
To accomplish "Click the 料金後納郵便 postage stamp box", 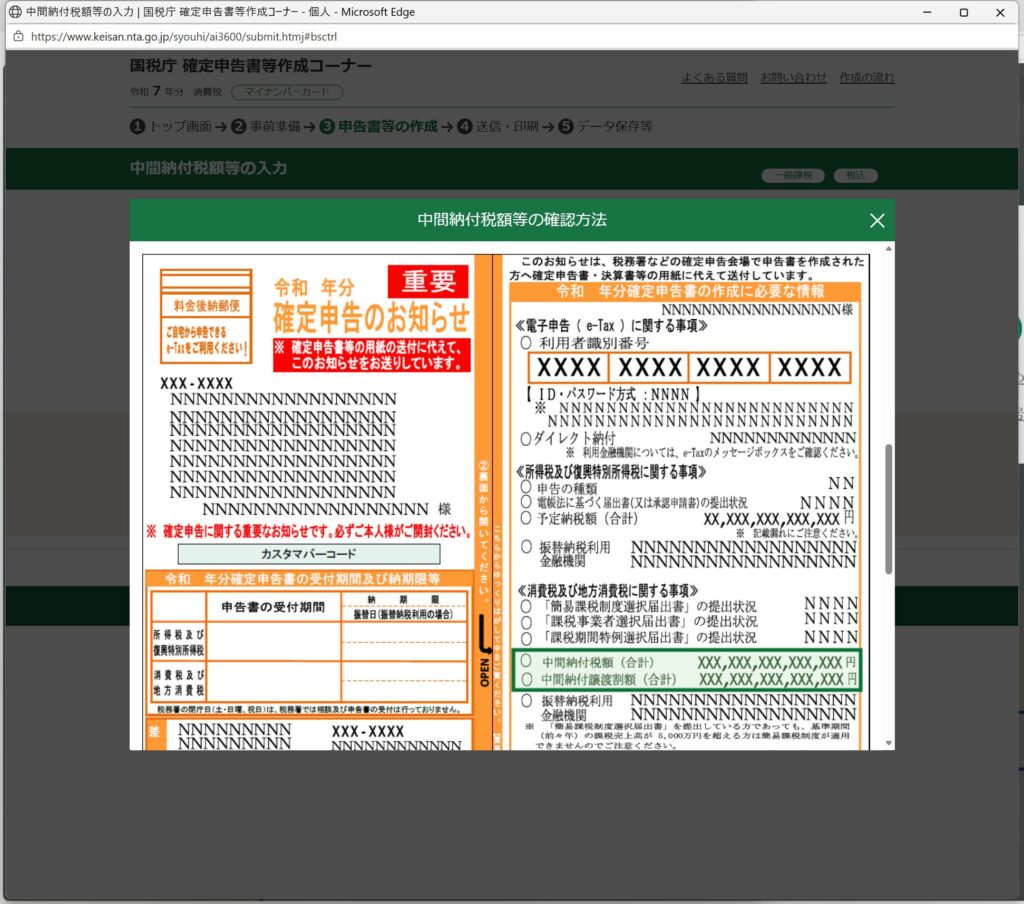I will click(205, 306).
